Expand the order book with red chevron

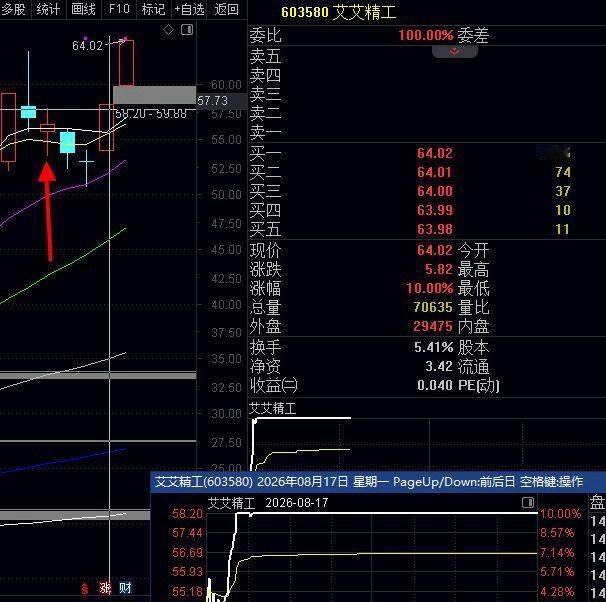454,52
